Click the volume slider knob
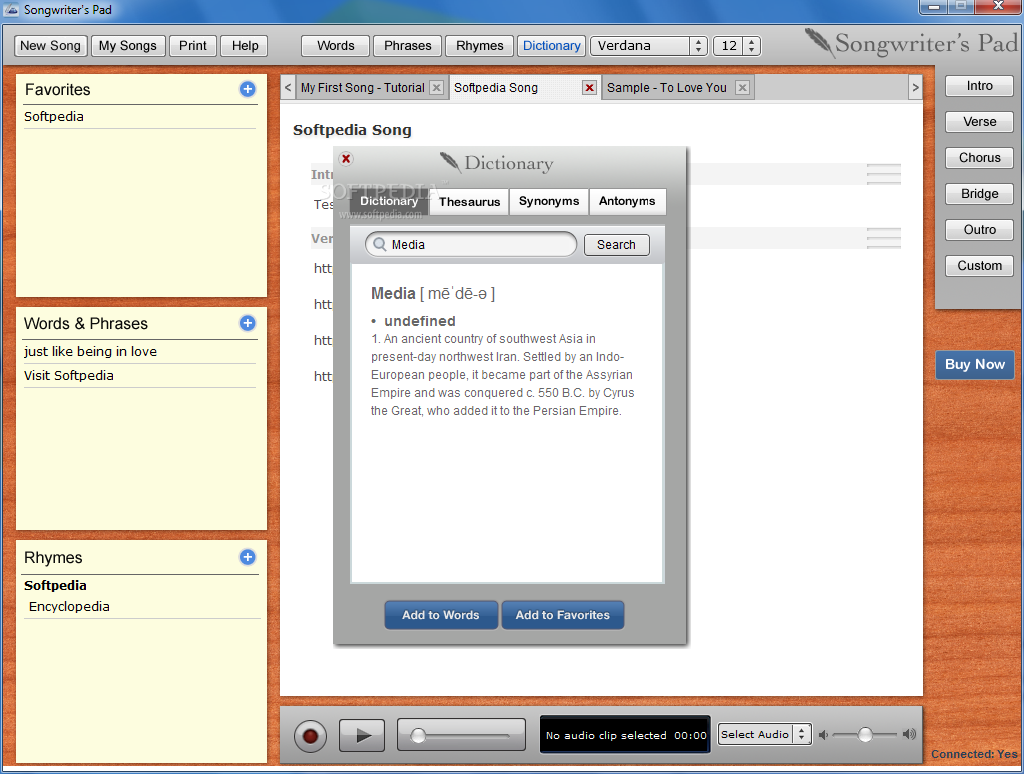 coord(865,735)
